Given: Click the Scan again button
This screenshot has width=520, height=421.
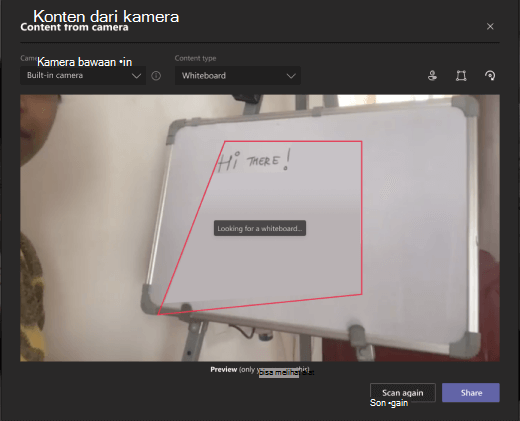Looking at the screenshot, I should tap(403, 393).
